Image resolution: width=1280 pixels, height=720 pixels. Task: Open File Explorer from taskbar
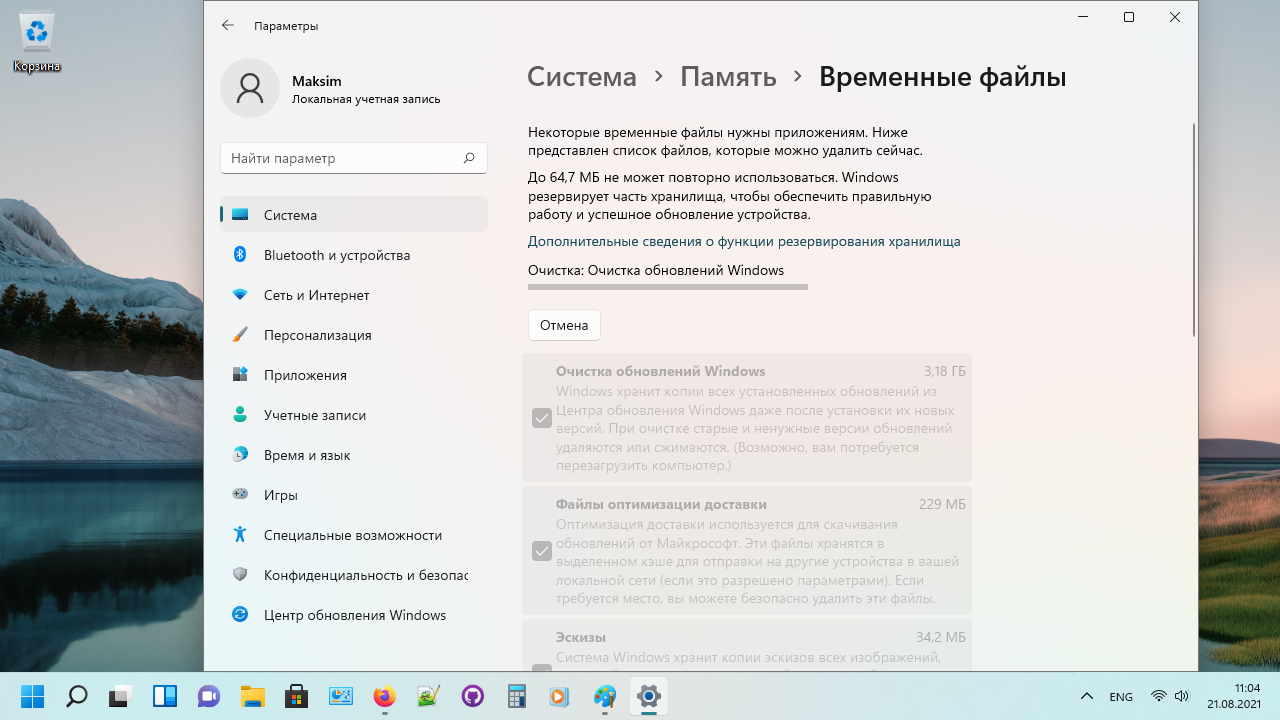(x=253, y=696)
